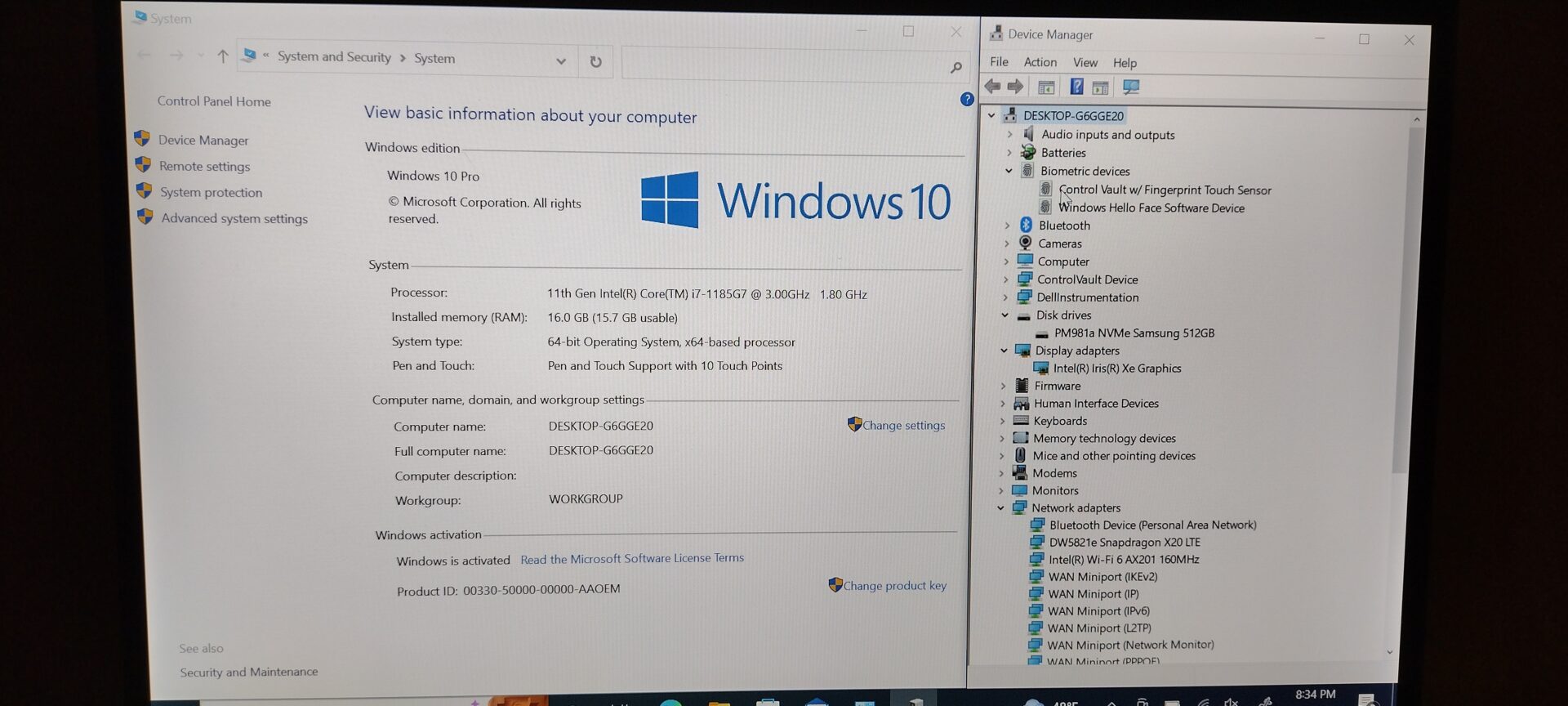Collapse the Network adapters node
1568x706 pixels.
pyautogui.click(x=1001, y=507)
